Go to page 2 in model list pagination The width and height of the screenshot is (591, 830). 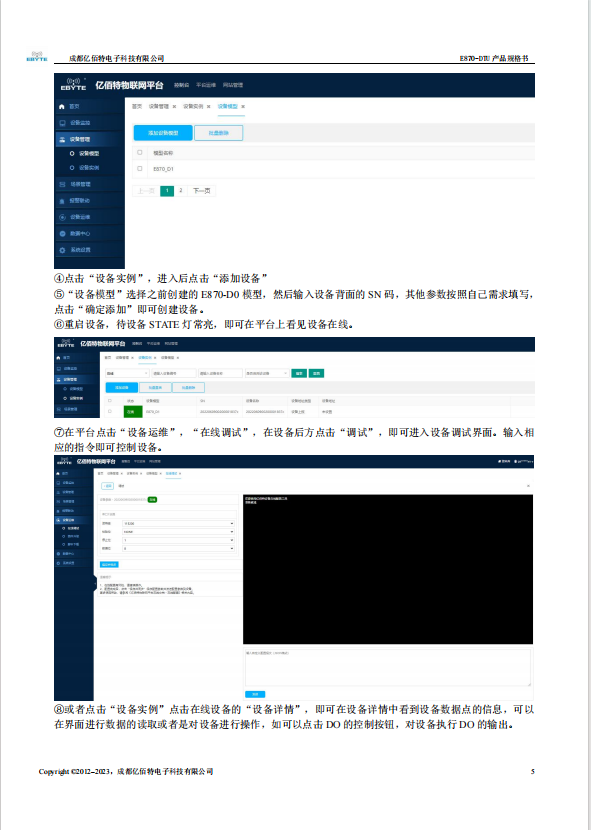click(x=181, y=191)
